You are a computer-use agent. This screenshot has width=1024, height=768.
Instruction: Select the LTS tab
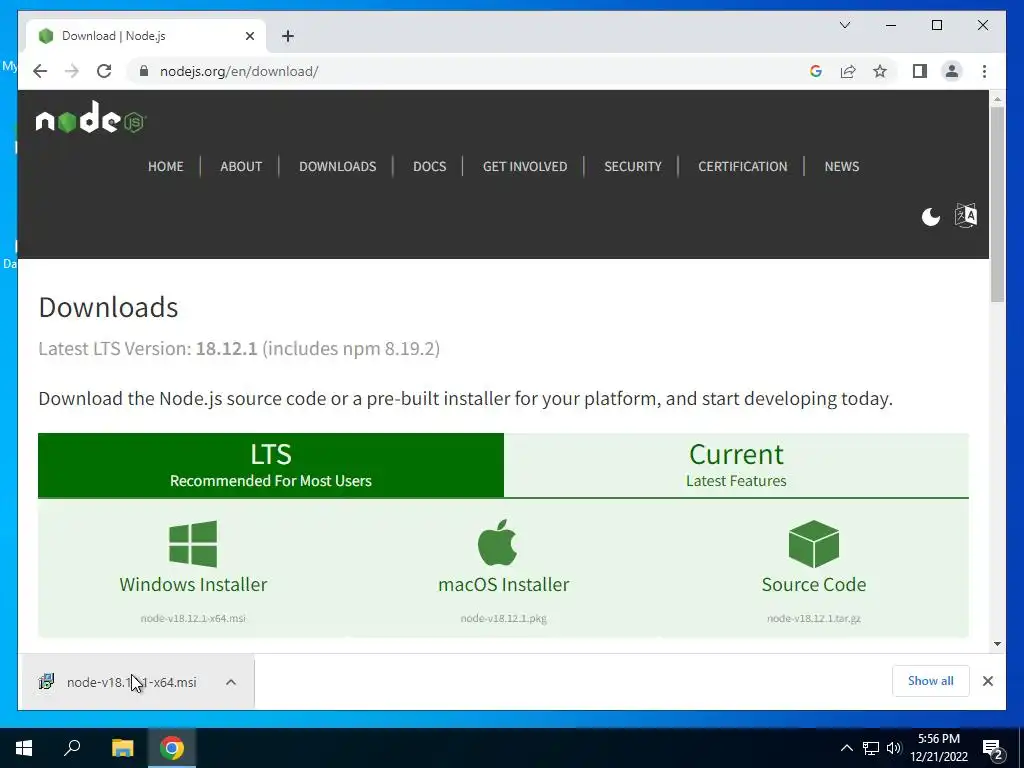pyautogui.click(x=271, y=465)
